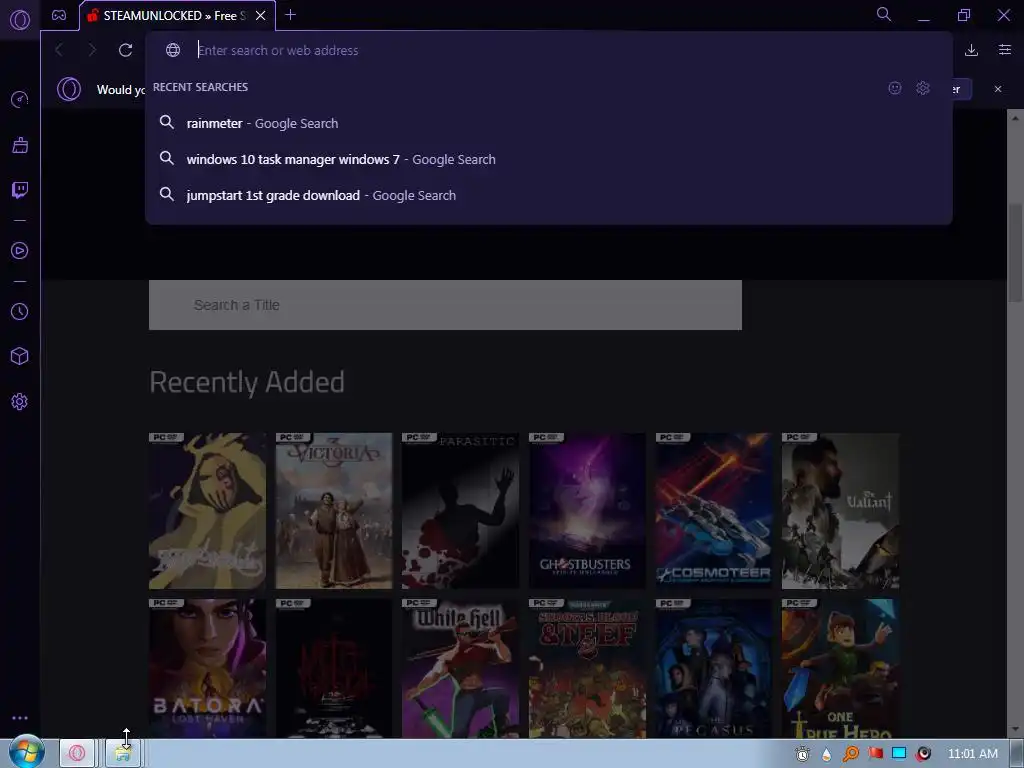Screen dimensions: 1024x768
Task: Click the page vertical scrollbar thumb
Action: [1015, 251]
